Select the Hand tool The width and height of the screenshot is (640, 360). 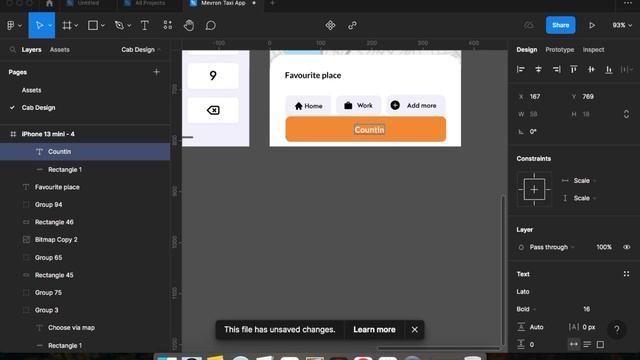point(189,25)
